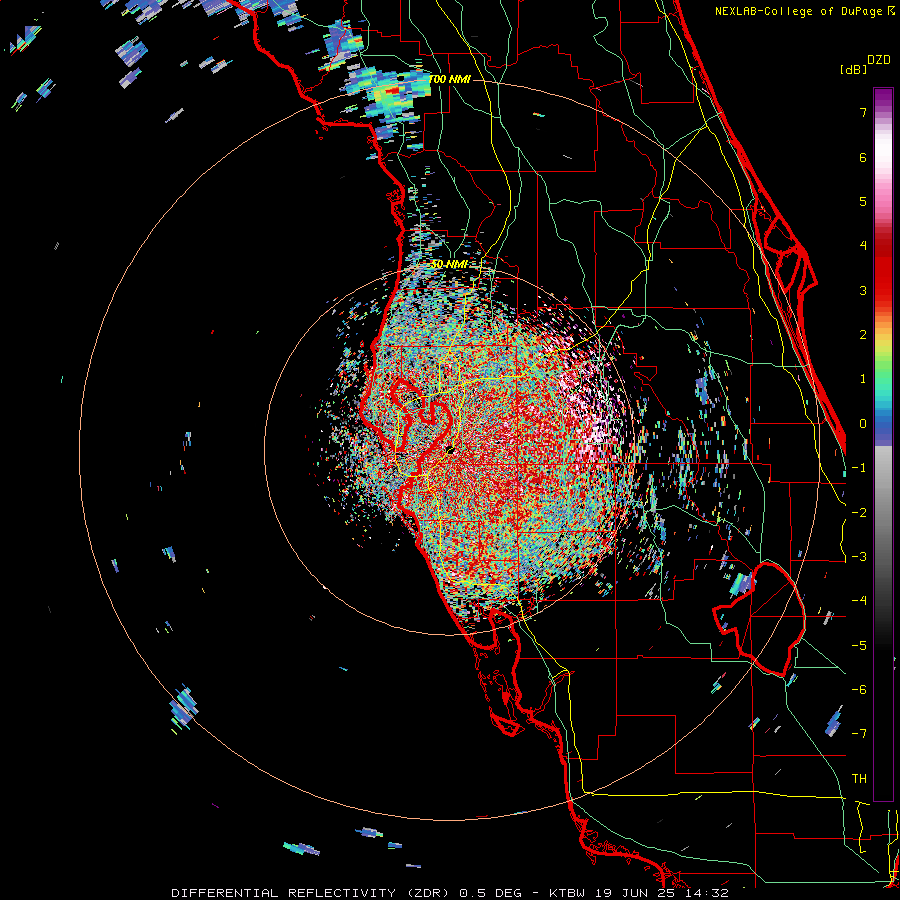This screenshot has height=900, width=900.
Task: Click the -7 dB scale label
Action: click(859, 734)
